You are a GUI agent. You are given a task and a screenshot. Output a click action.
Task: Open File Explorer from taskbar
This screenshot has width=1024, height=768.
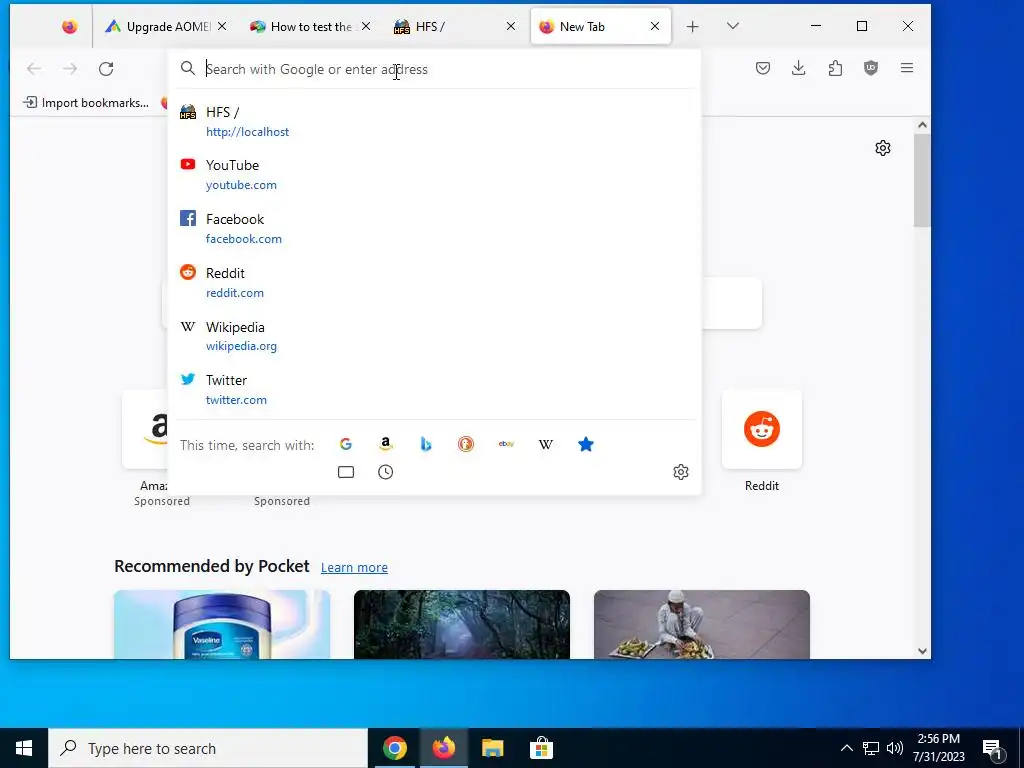[x=492, y=748]
